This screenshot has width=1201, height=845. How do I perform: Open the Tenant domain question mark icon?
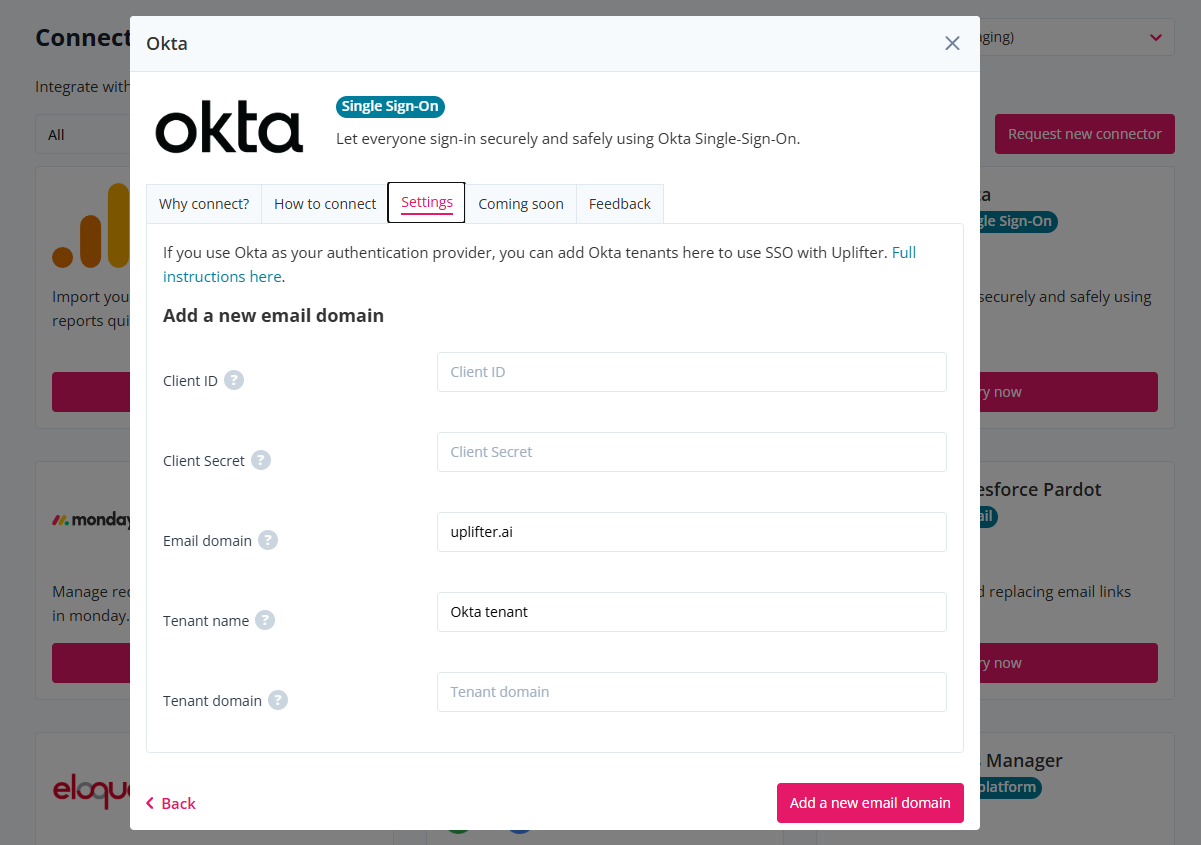click(279, 700)
